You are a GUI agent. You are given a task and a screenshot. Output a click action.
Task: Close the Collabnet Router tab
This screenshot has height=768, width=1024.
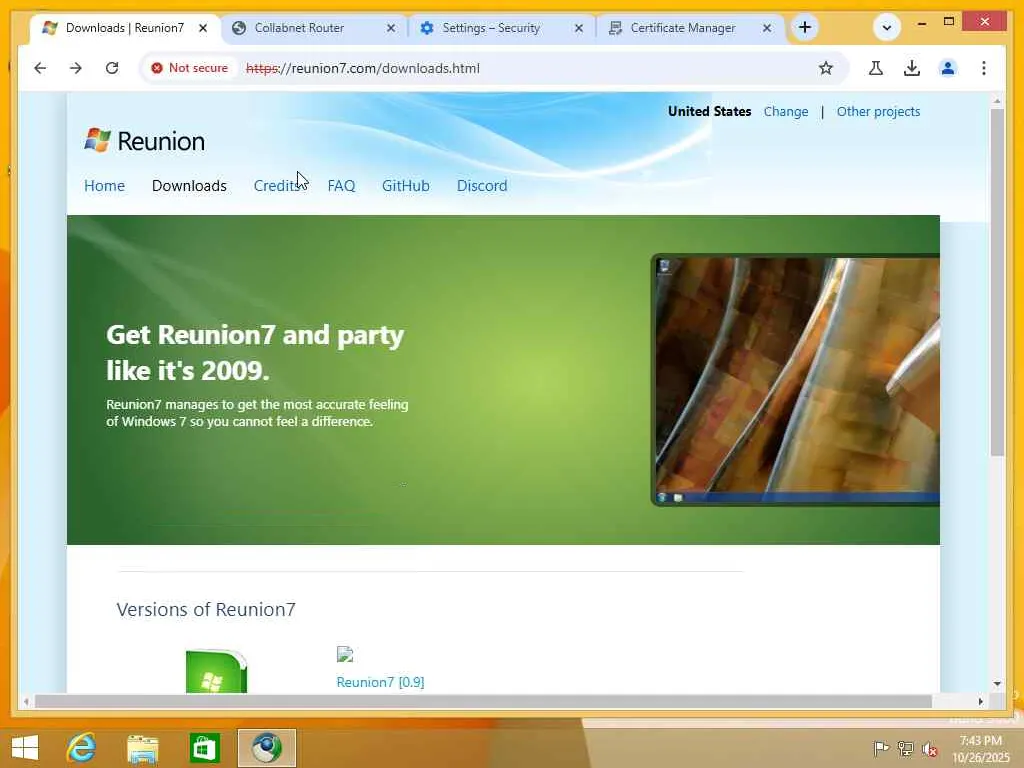tap(391, 28)
